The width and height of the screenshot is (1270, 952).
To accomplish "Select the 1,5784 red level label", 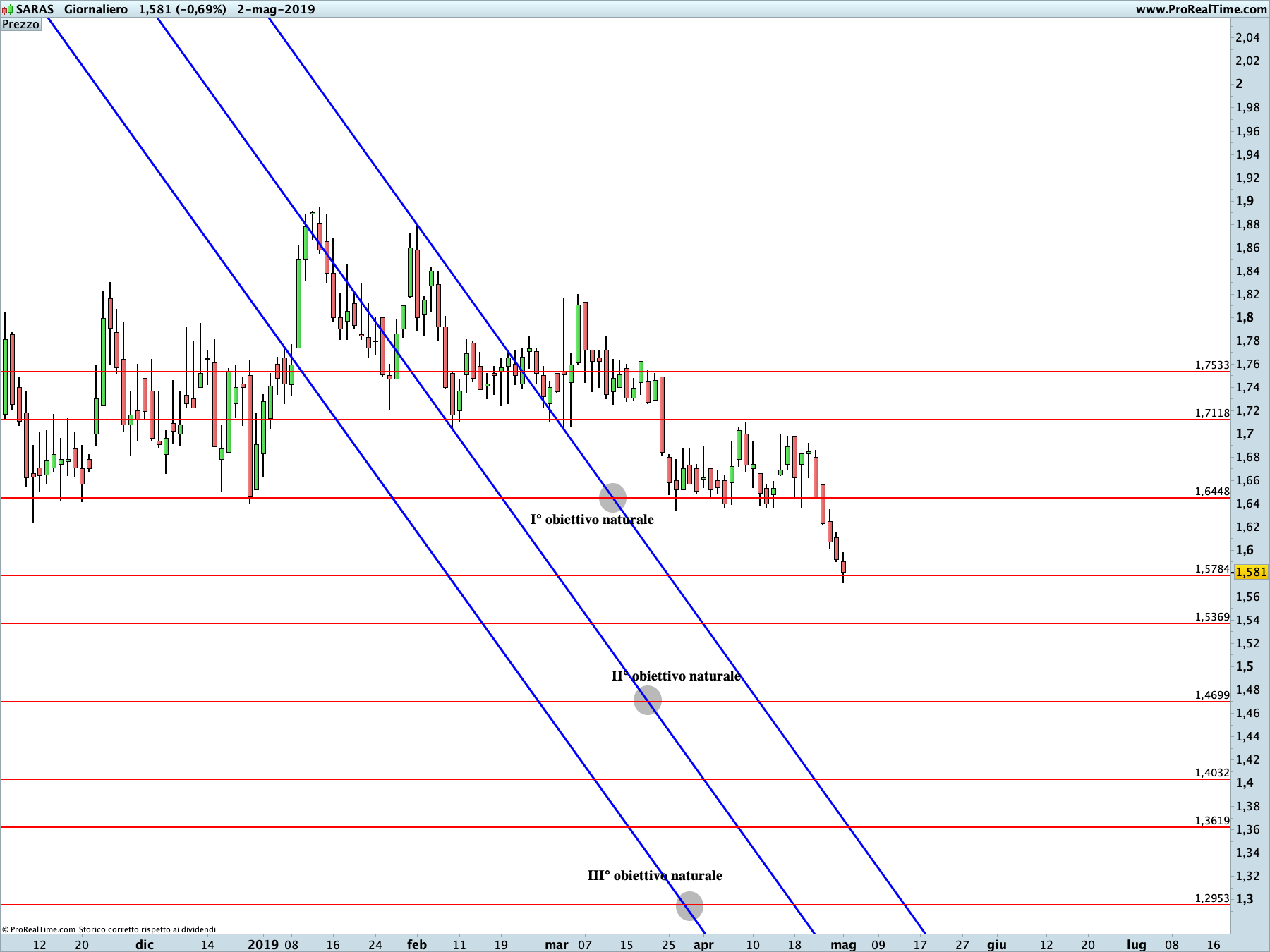I will coord(1212,569).
